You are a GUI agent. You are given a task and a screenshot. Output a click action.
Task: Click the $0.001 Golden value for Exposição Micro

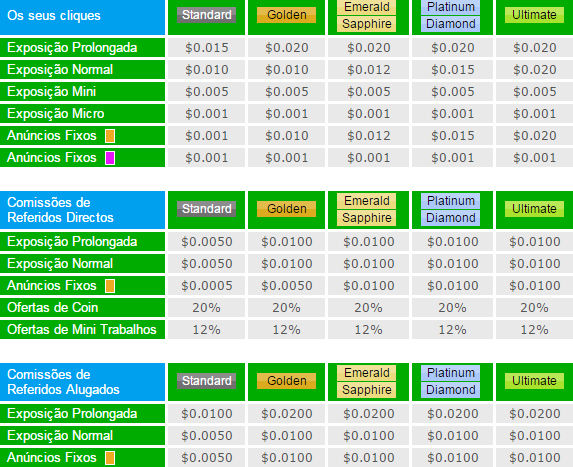point(286,114)
